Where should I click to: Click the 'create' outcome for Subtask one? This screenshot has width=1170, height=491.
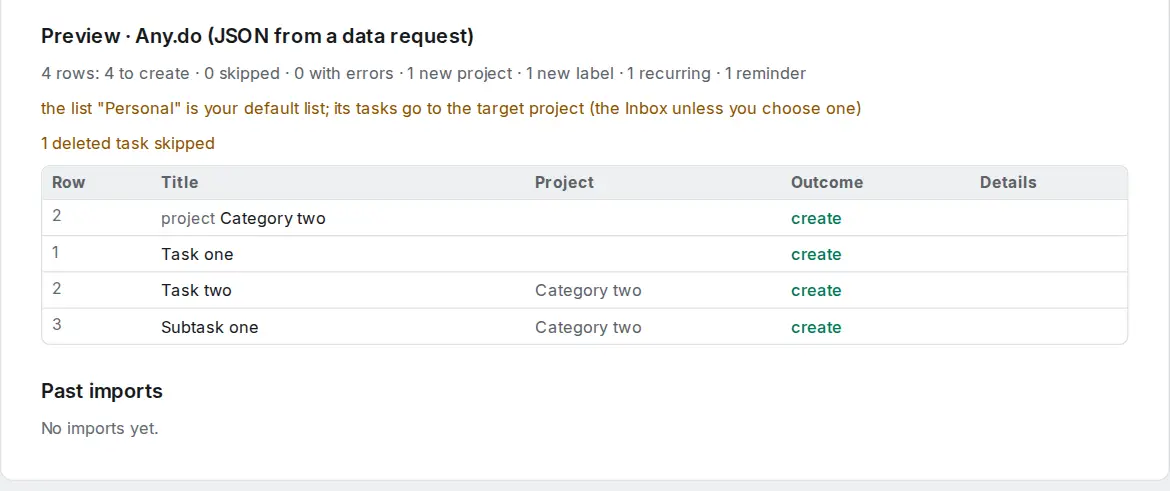pyautogui.click(x=816, y=327)
